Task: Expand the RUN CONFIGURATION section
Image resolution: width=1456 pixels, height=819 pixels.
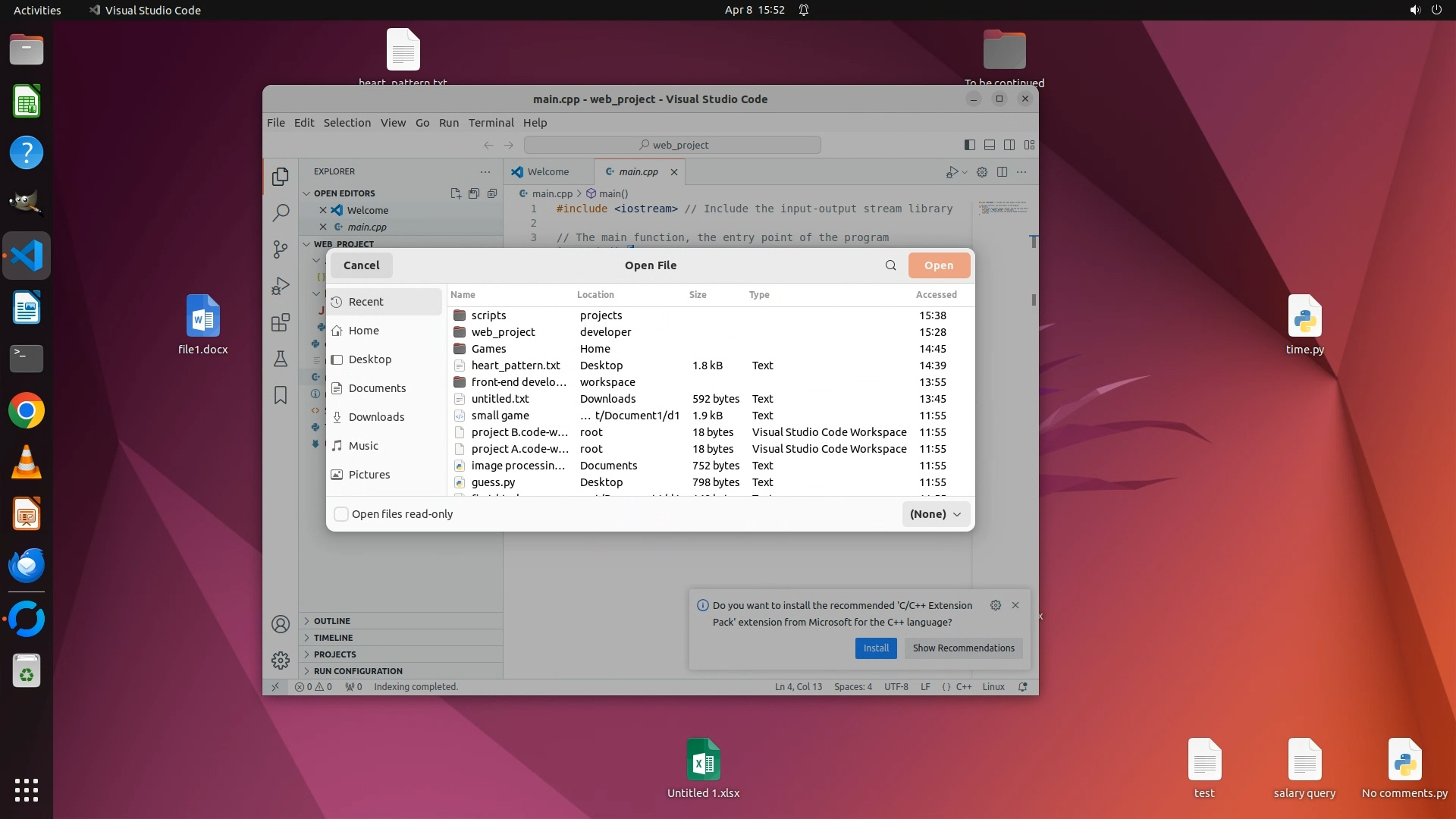Action: pyautogui.click(x=358, y=671)
